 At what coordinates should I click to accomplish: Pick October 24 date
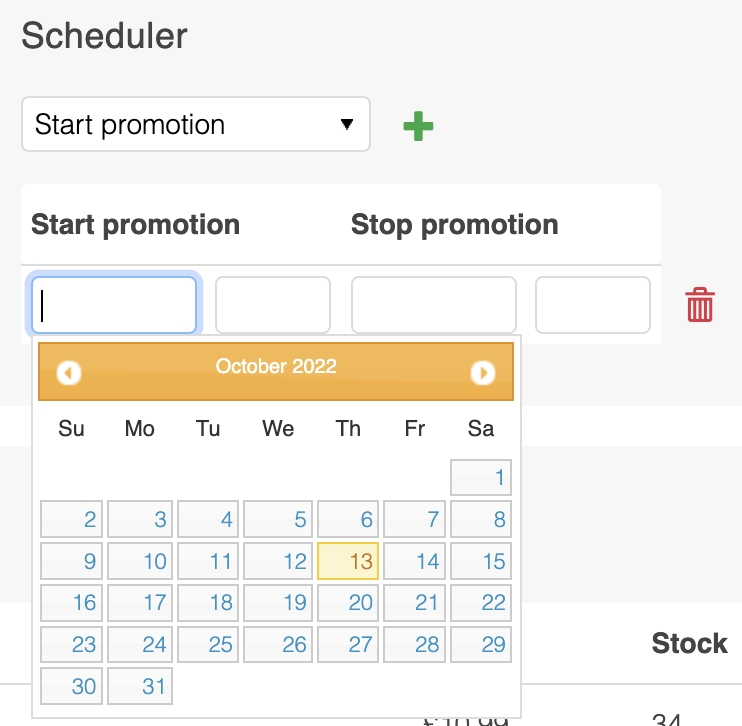(140, 645)
